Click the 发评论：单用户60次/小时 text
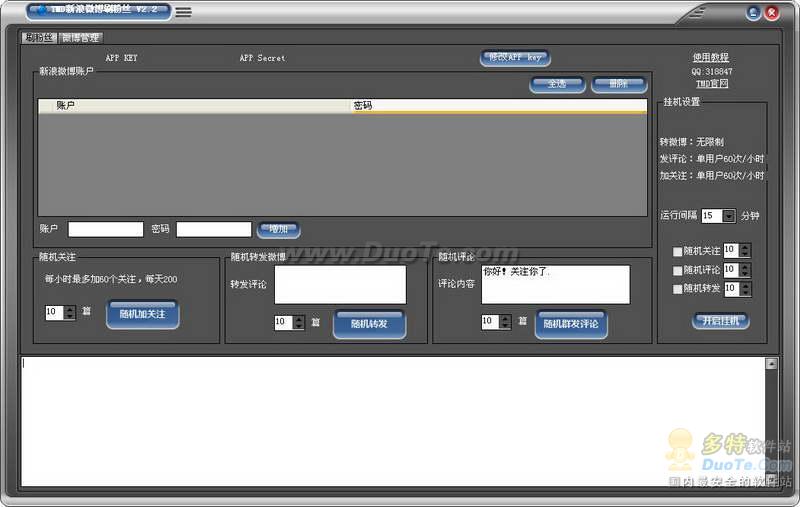800x507 pixels. (x=712, y=159)
